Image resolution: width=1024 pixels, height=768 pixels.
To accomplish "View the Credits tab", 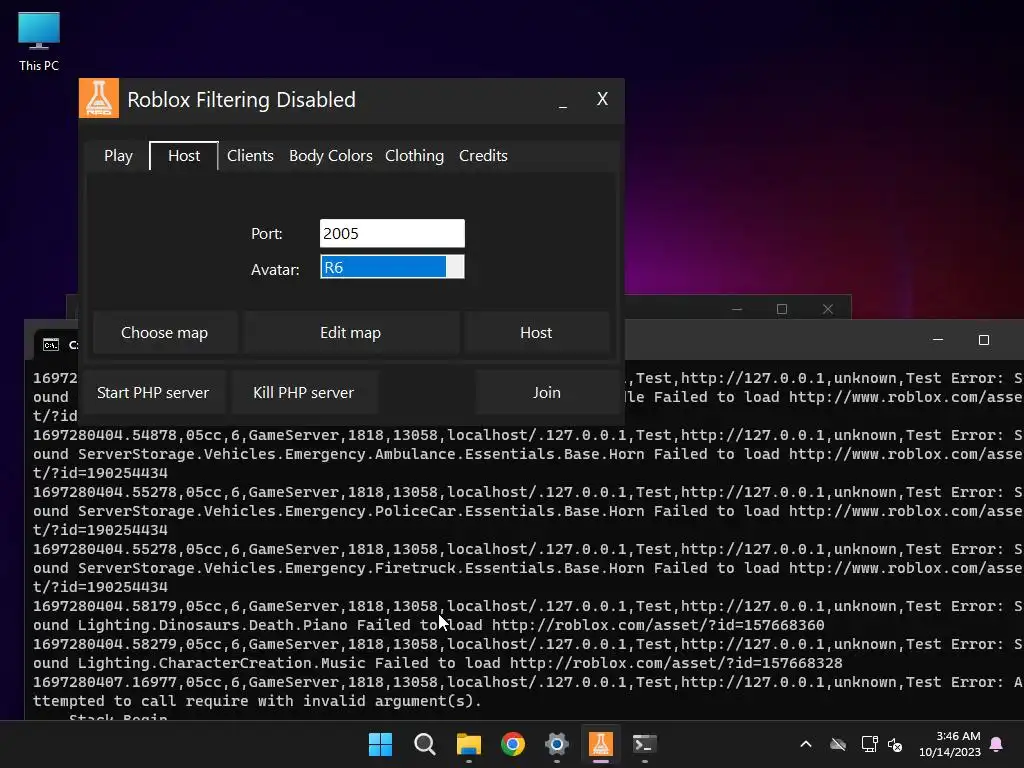I will coord(483,155).
